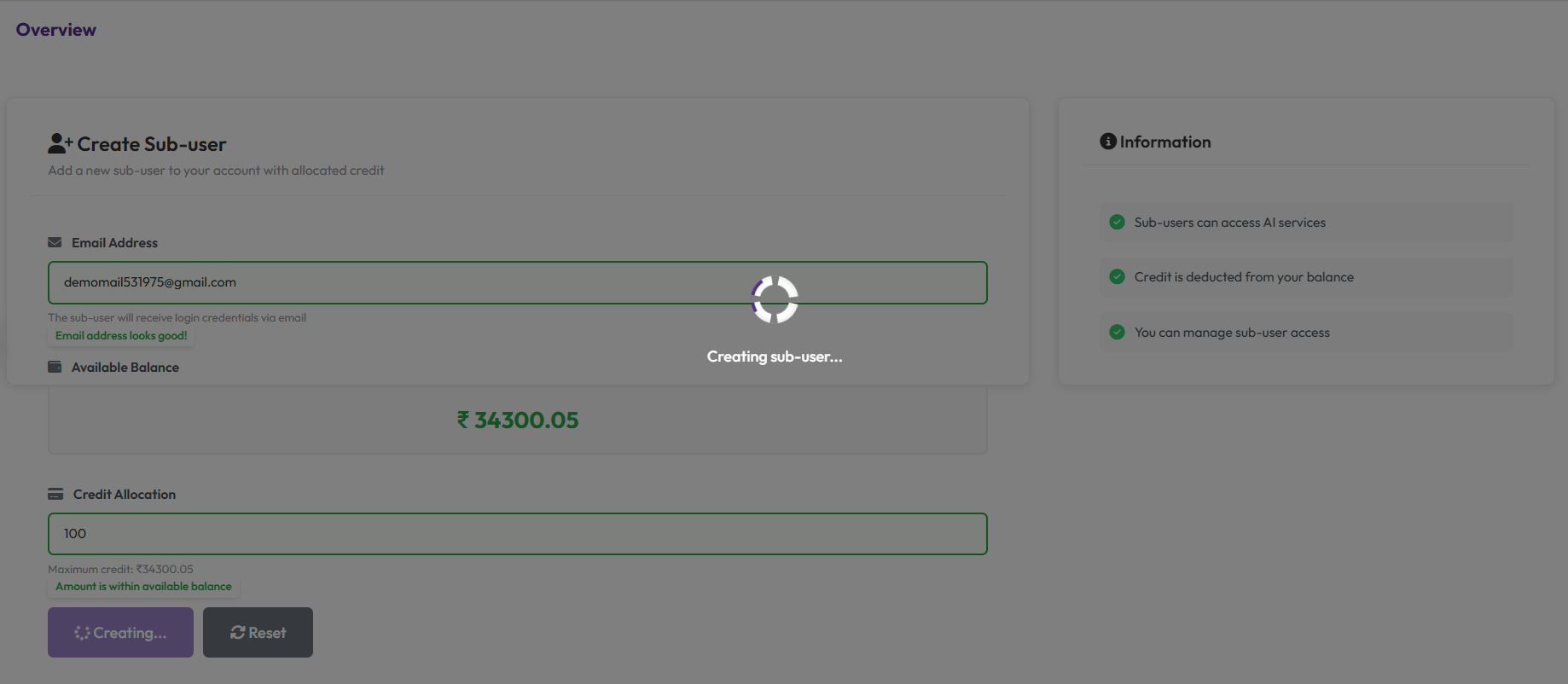Click the wallet icon beside Available Balance

55,368
